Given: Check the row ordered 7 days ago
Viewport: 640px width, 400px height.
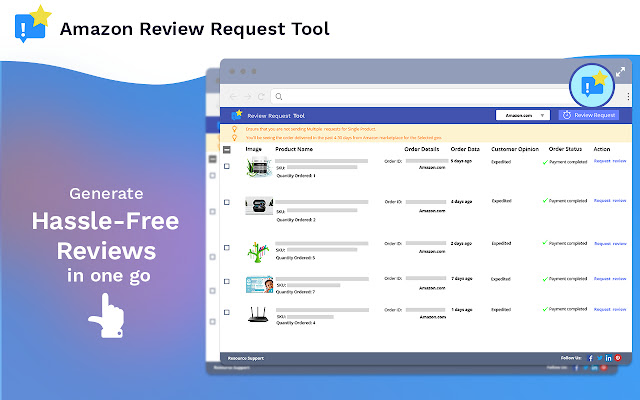Looking at the screenshot, I should [x=227, y=281].
